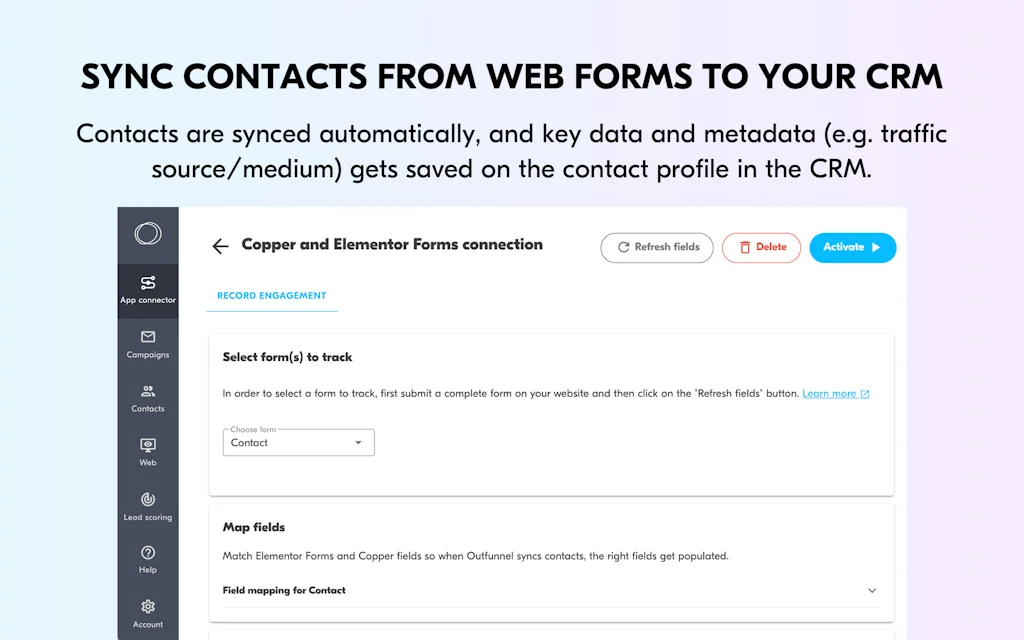Switch to the Record Engagement tab
1024x640 pixels.
tap(271, 295)
